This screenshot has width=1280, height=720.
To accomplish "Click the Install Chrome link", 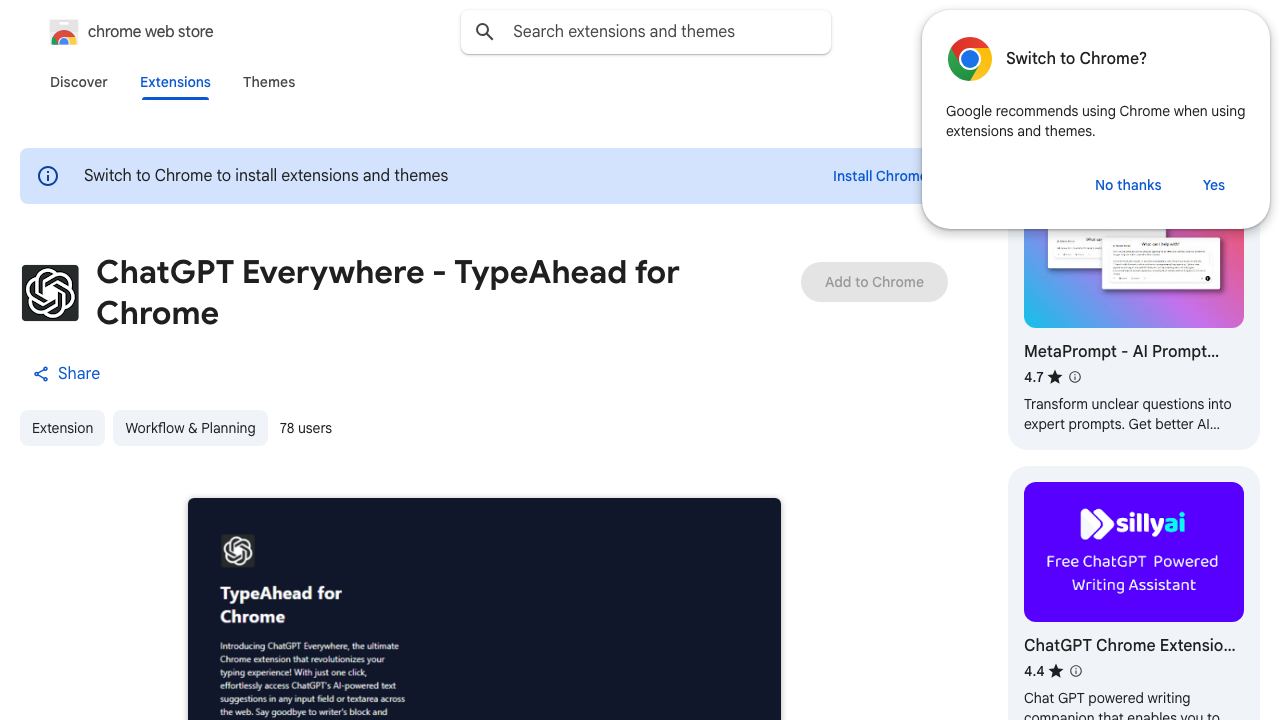I will tap(878, 176).
